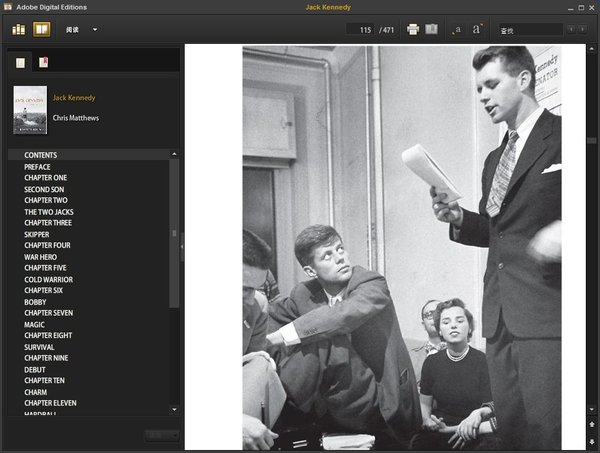
Task: Decrease text size with small 'a' icon
Action: click(457, 29)
